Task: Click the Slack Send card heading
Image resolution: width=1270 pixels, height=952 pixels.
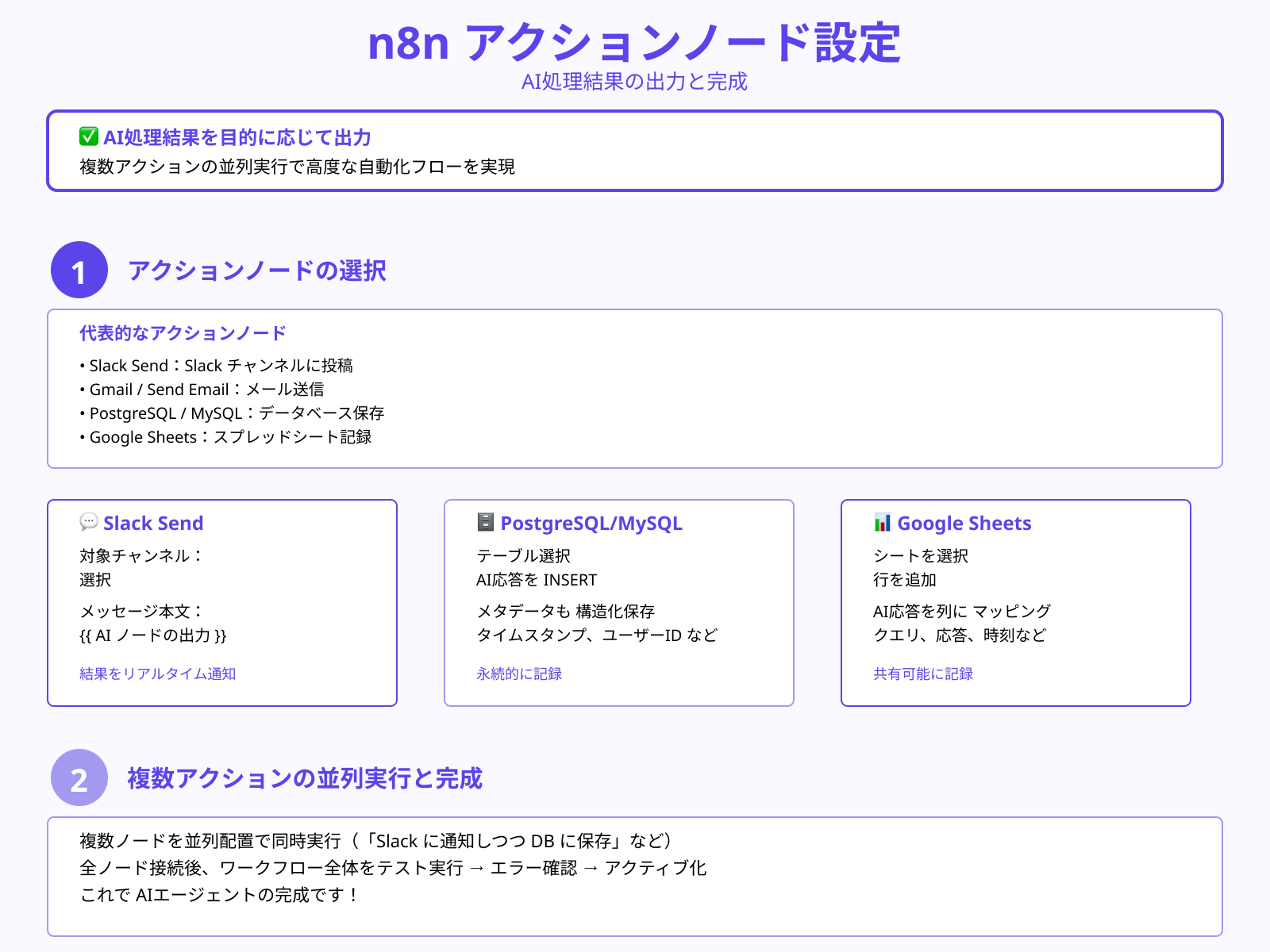Action: click(x=153, y=523)
